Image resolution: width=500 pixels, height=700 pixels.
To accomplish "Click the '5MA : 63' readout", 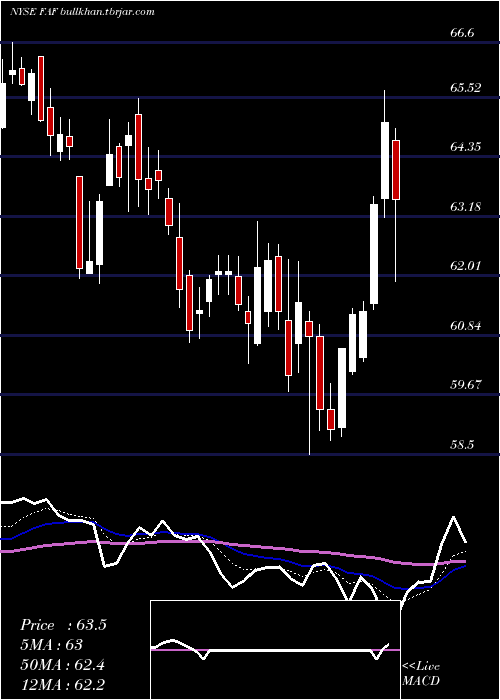I will (52, 645).
